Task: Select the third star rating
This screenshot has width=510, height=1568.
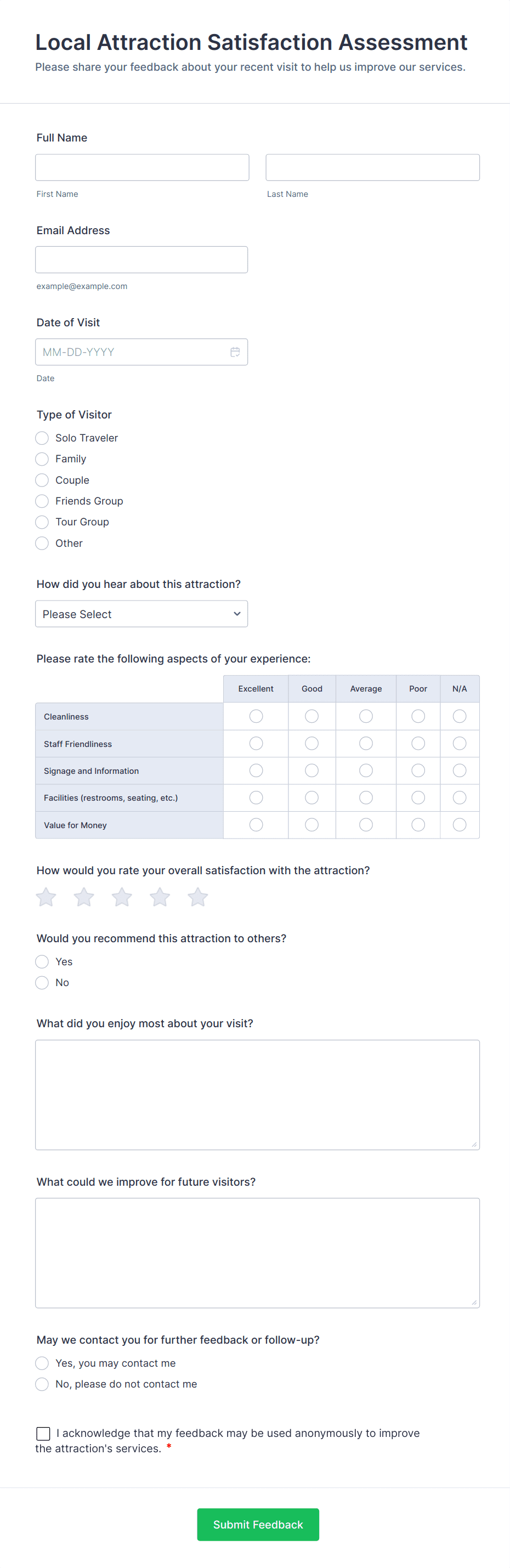Action: coord(122,897)
